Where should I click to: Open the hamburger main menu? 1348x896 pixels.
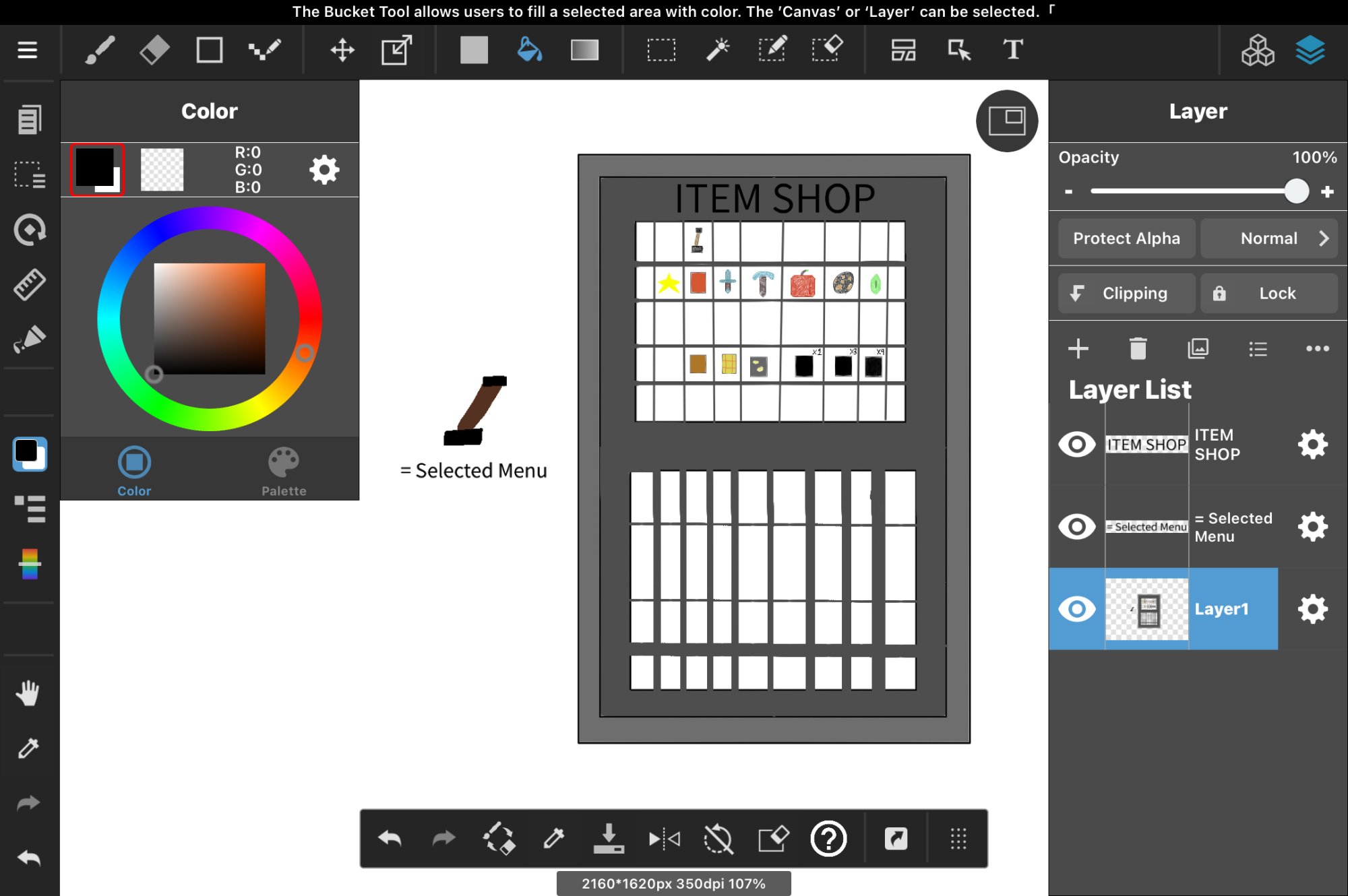coord(27,50)
